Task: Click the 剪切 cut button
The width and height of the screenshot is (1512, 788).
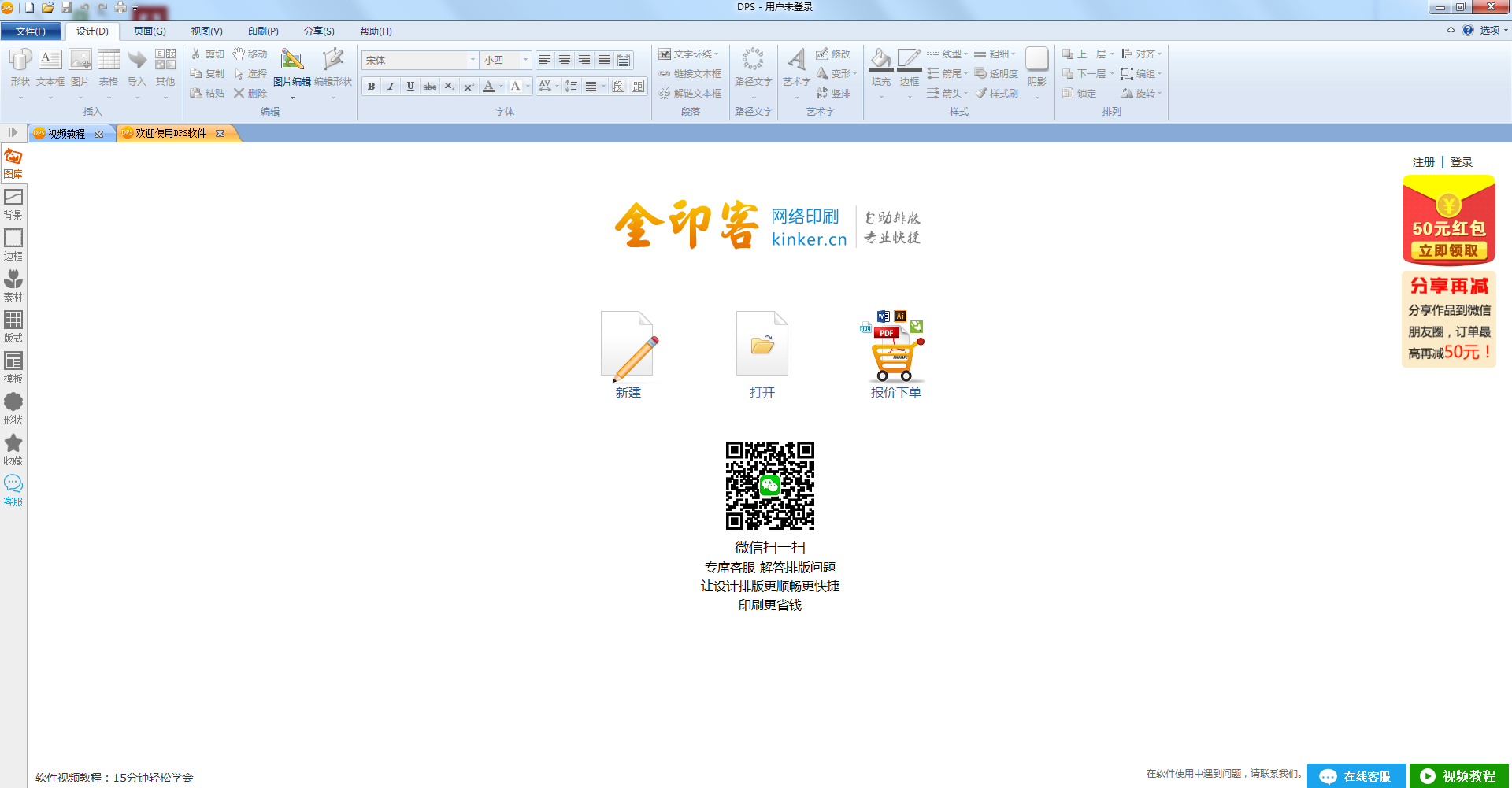Action: tap(208, 54)
